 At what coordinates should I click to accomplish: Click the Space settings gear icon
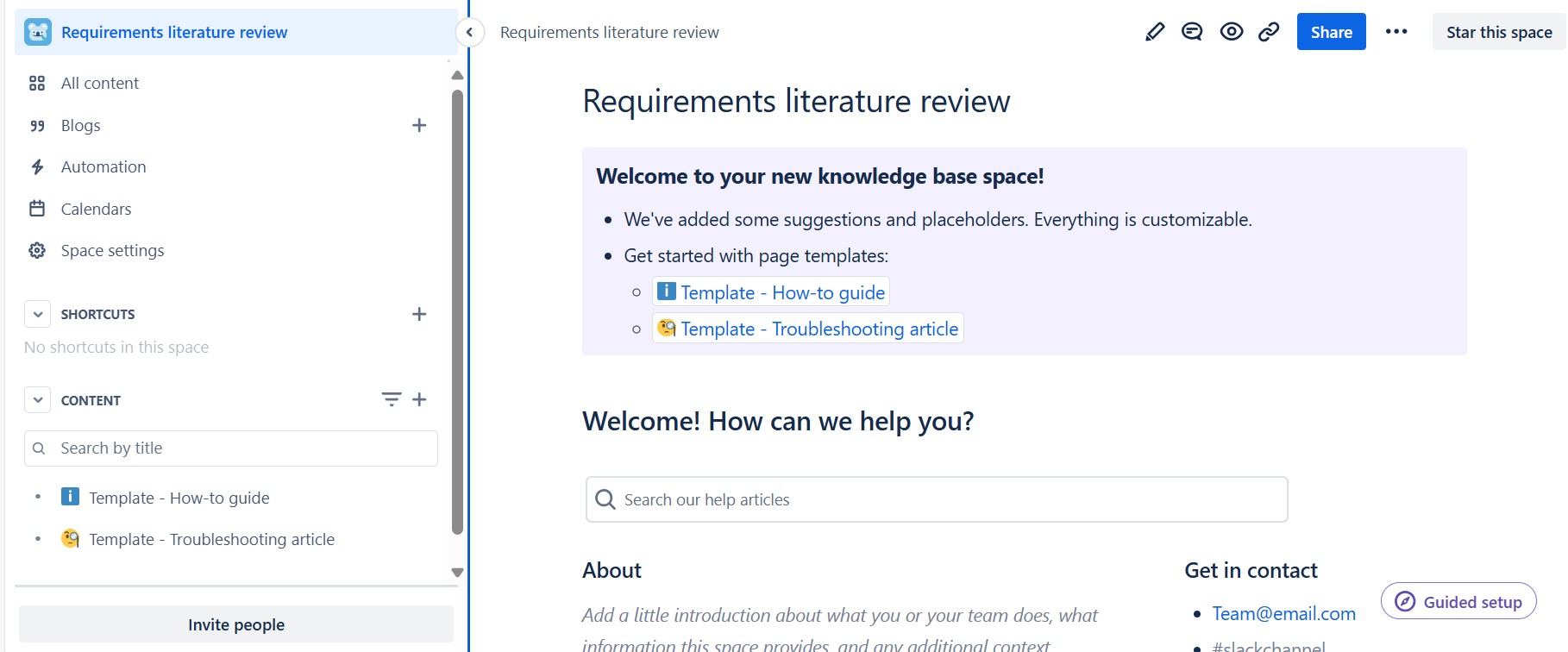37,250
